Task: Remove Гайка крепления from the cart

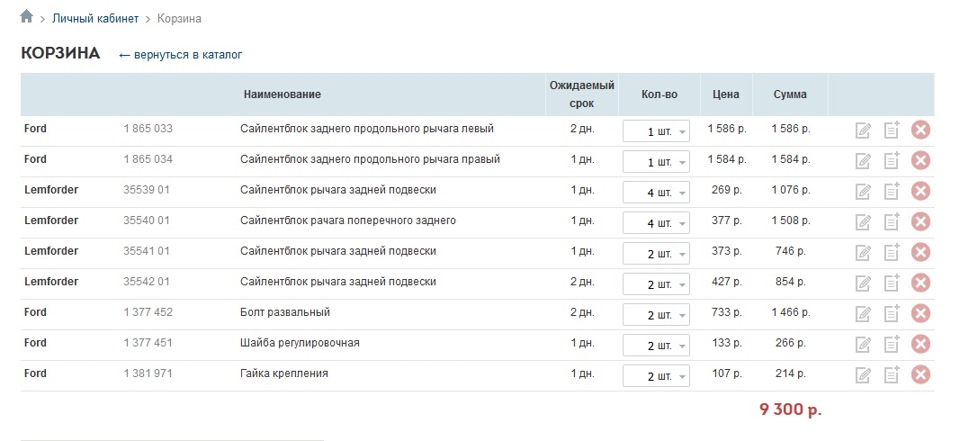Action: tap(921, 375)
